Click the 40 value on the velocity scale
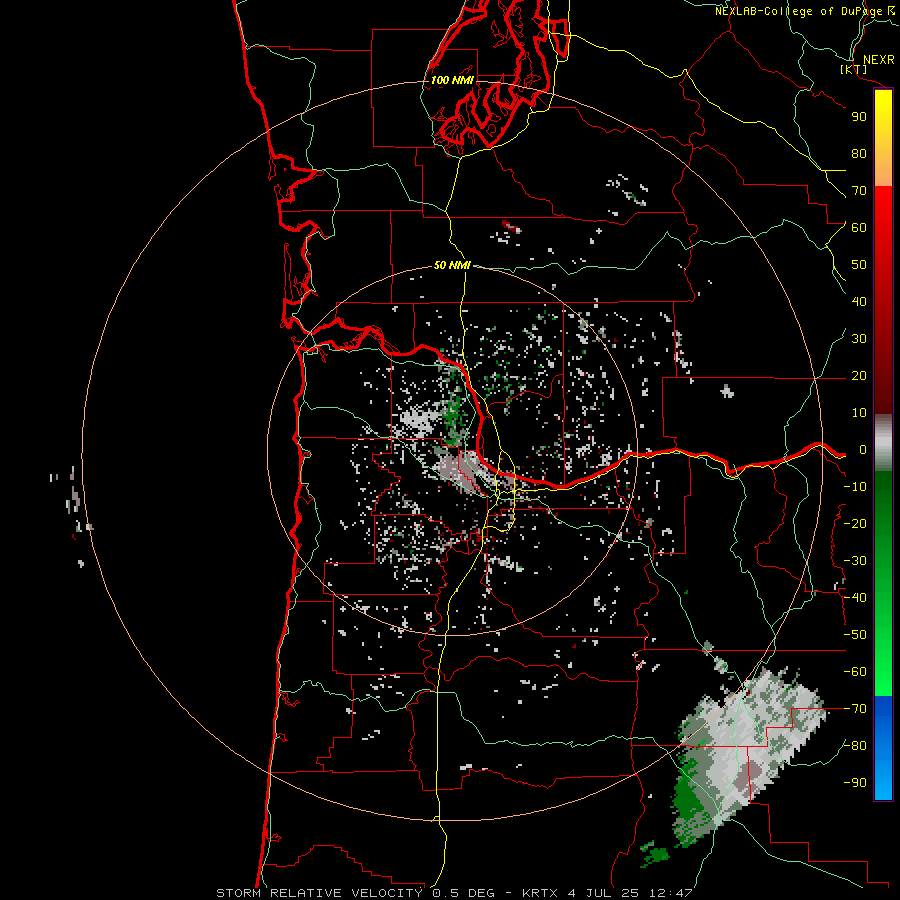Screen dimensions: 900x900 tap(859, 301)
